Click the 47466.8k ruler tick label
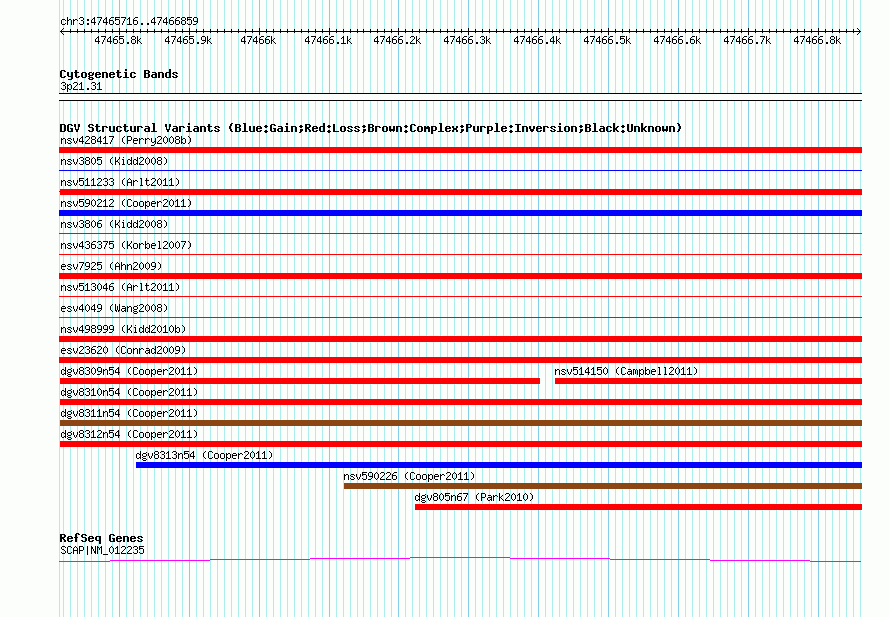890x617 pixels. (x=817, y=40)
